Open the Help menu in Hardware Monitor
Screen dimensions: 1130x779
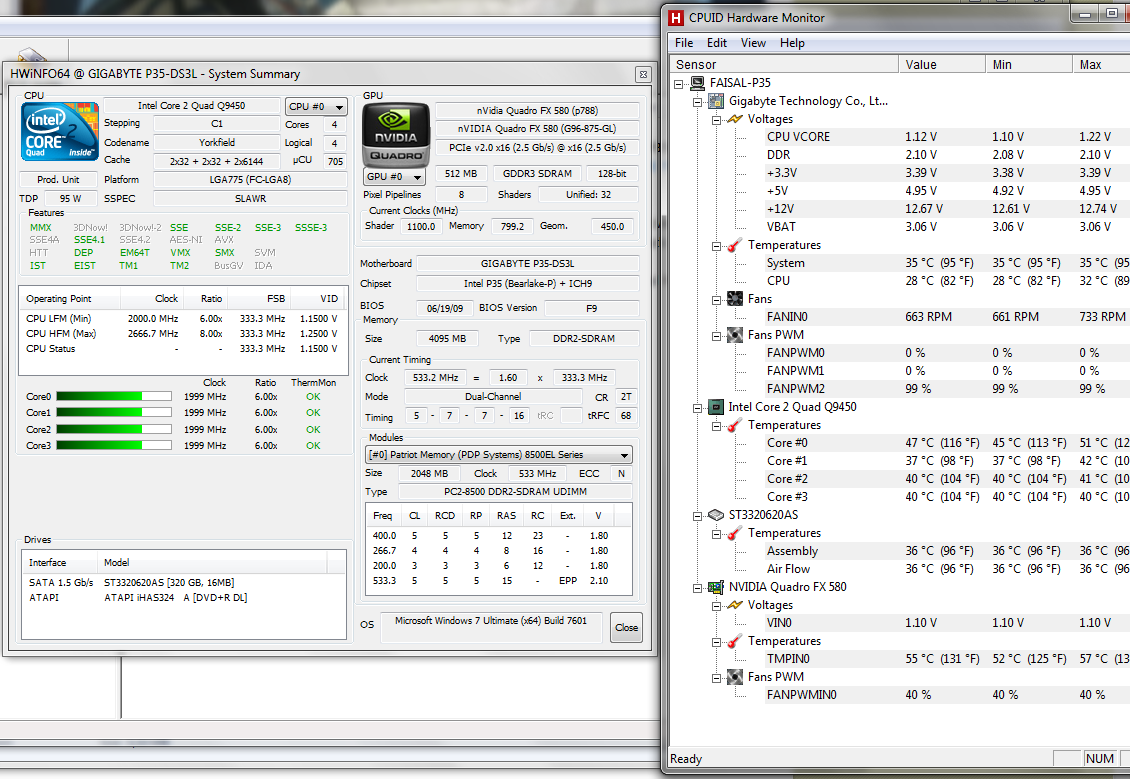click(x=792, y=43)
